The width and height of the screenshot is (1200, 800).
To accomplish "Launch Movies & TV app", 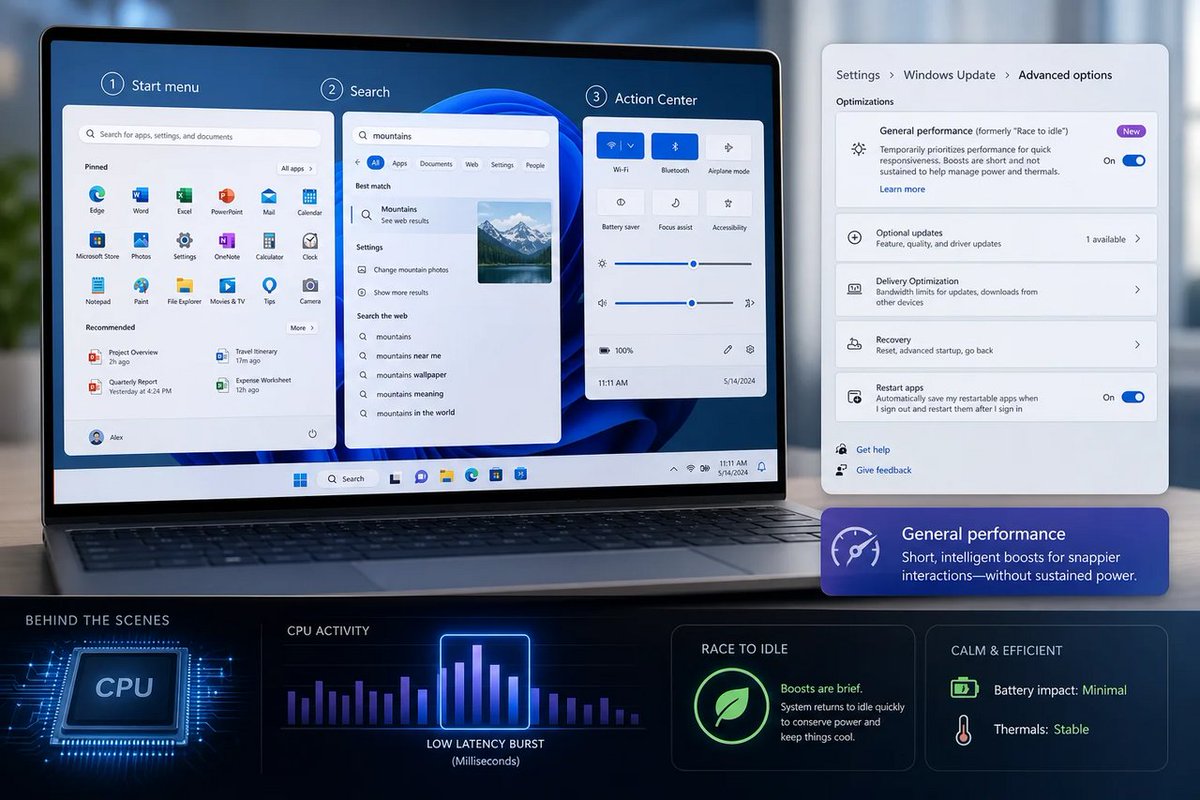I will (x=227, y=285).
